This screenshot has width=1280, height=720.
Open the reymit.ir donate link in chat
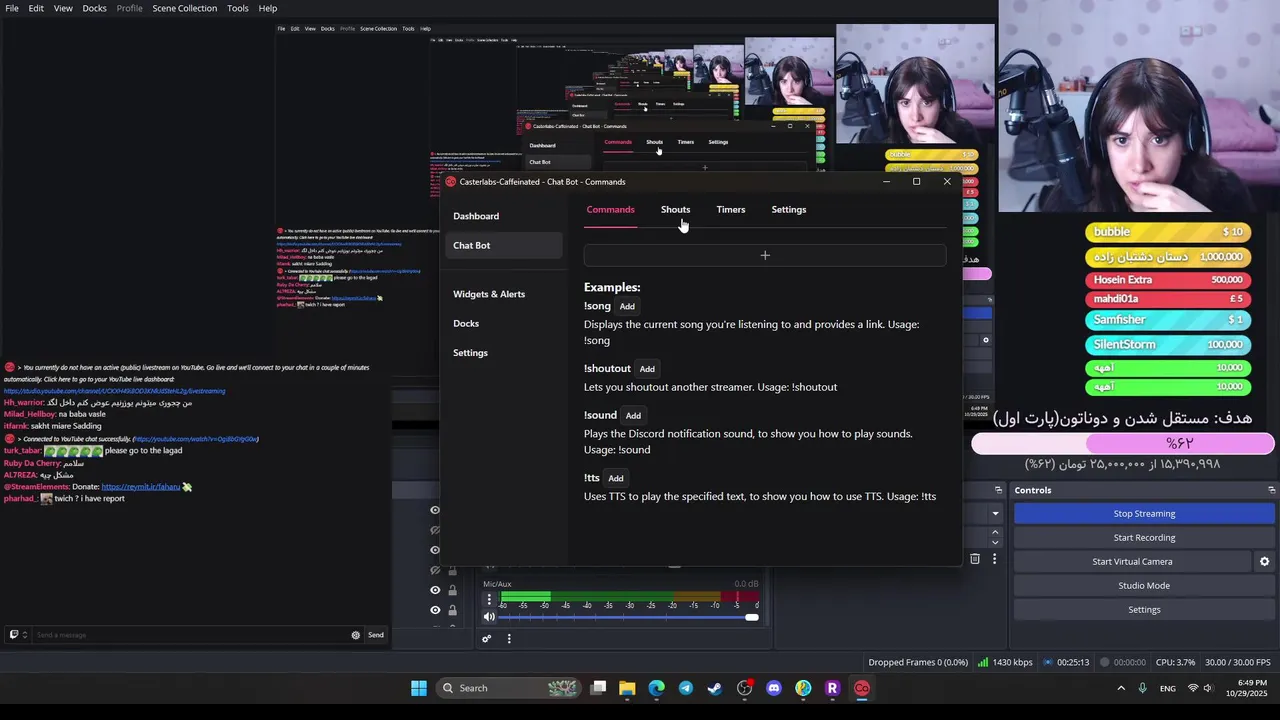pyautogui.click(x=140, y=487)
